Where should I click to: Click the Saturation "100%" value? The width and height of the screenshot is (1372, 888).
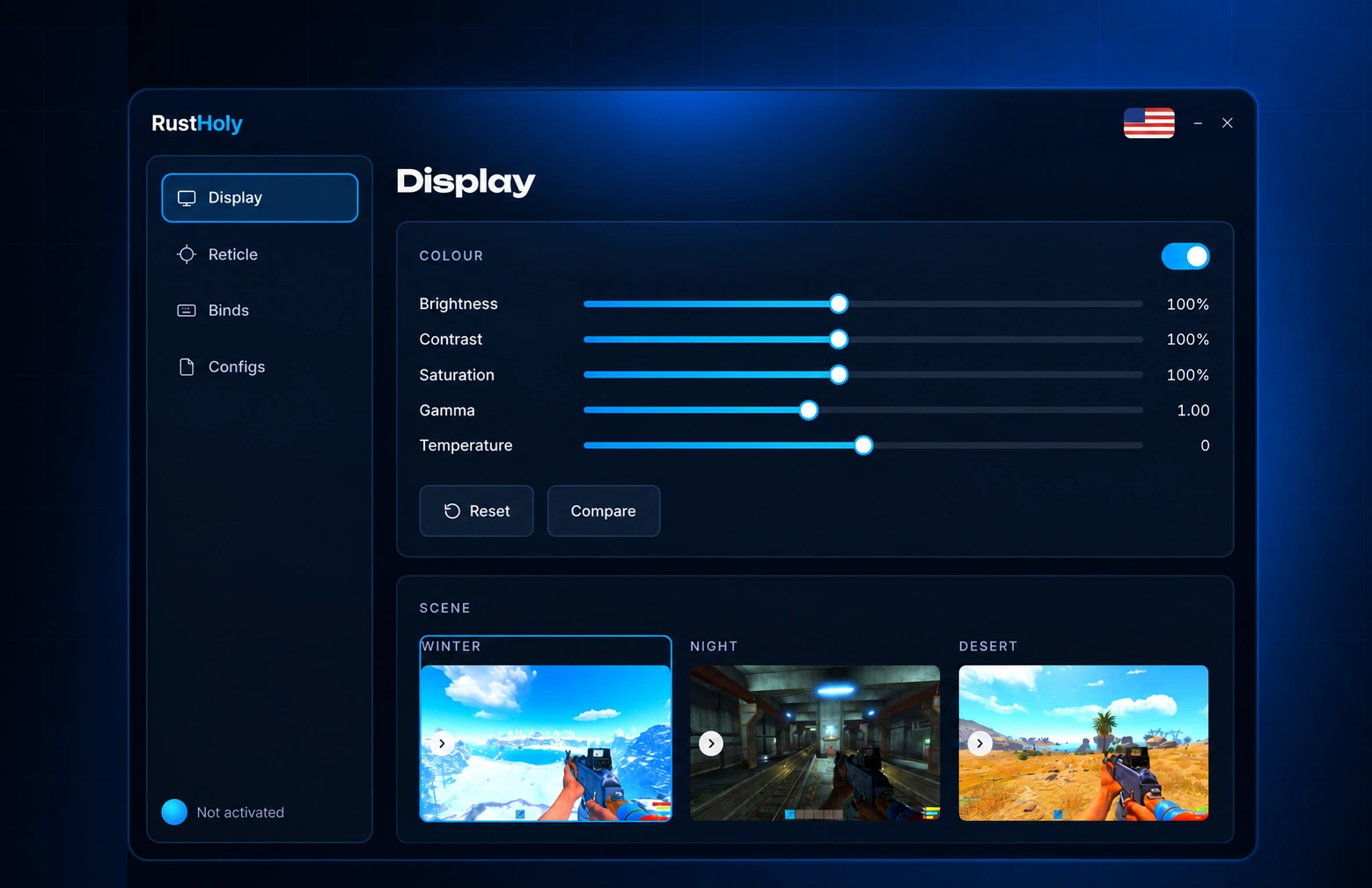[x=1188, y=375]
